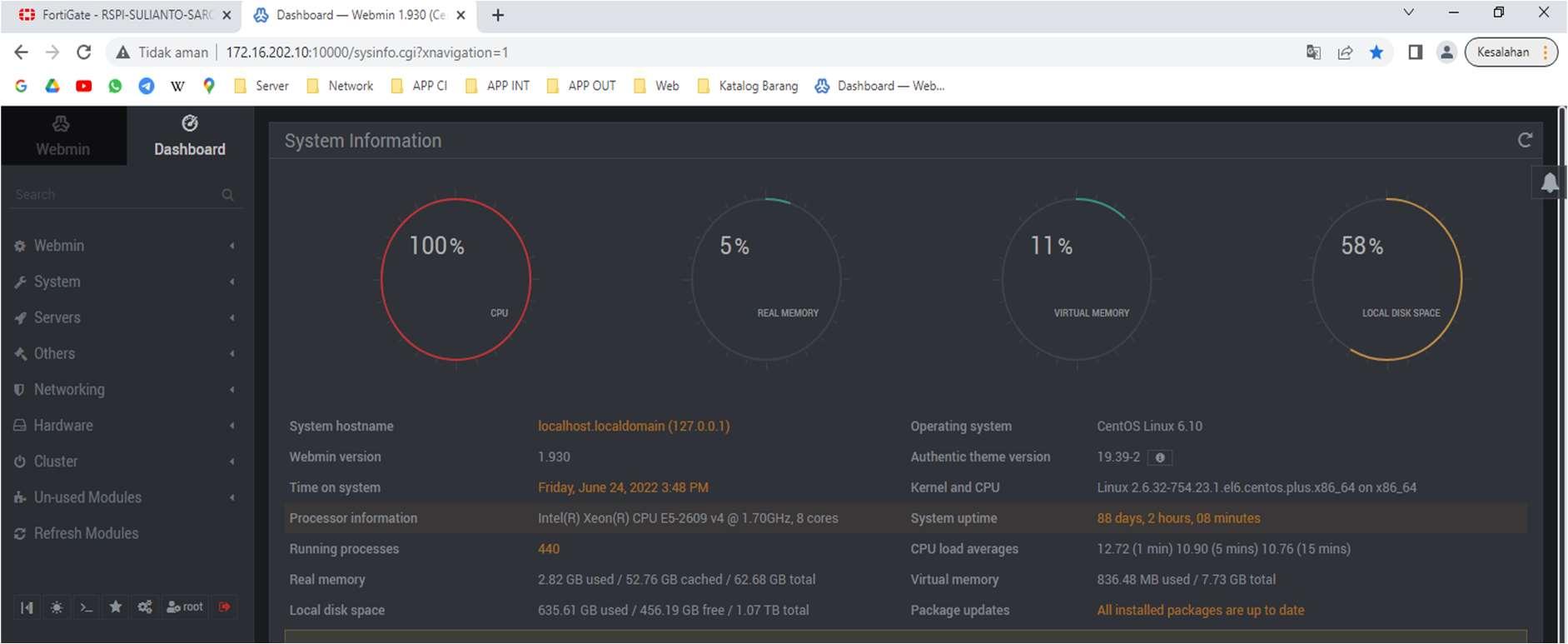Switch to the Webmin sidebar tab

(63, 136)
